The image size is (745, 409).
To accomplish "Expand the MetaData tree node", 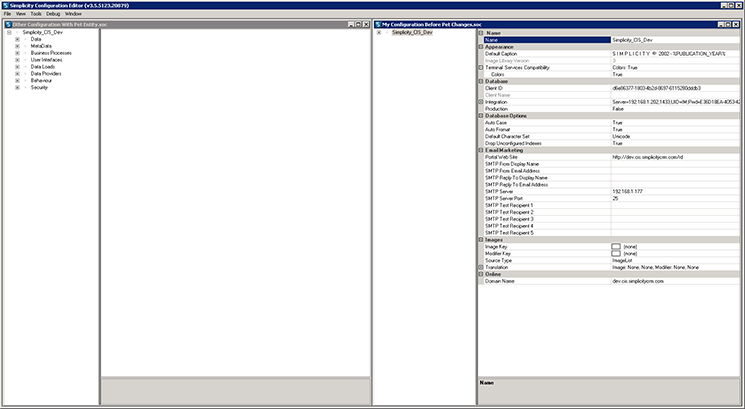I will tap(18, 46).
